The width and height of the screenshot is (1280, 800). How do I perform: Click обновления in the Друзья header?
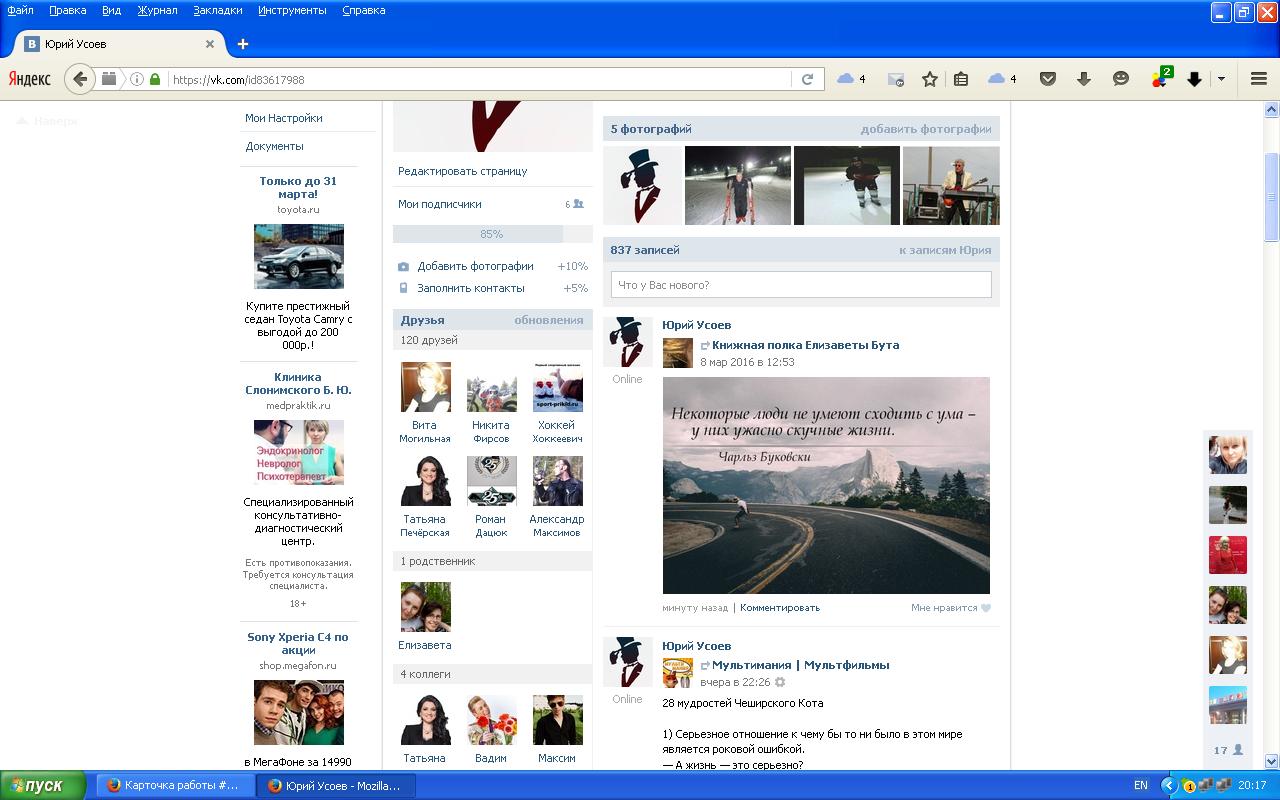click(549, 320)
